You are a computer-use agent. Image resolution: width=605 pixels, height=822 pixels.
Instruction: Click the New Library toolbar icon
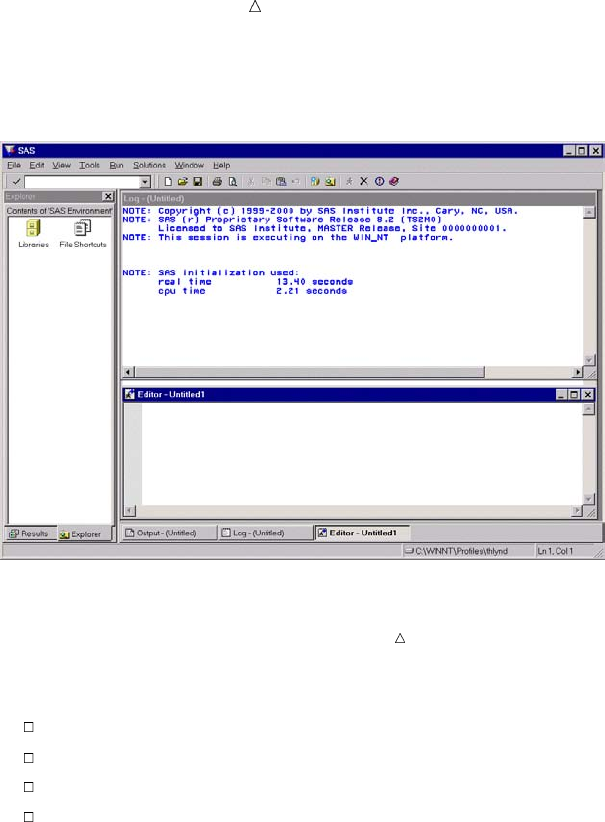tap(315, 181)
